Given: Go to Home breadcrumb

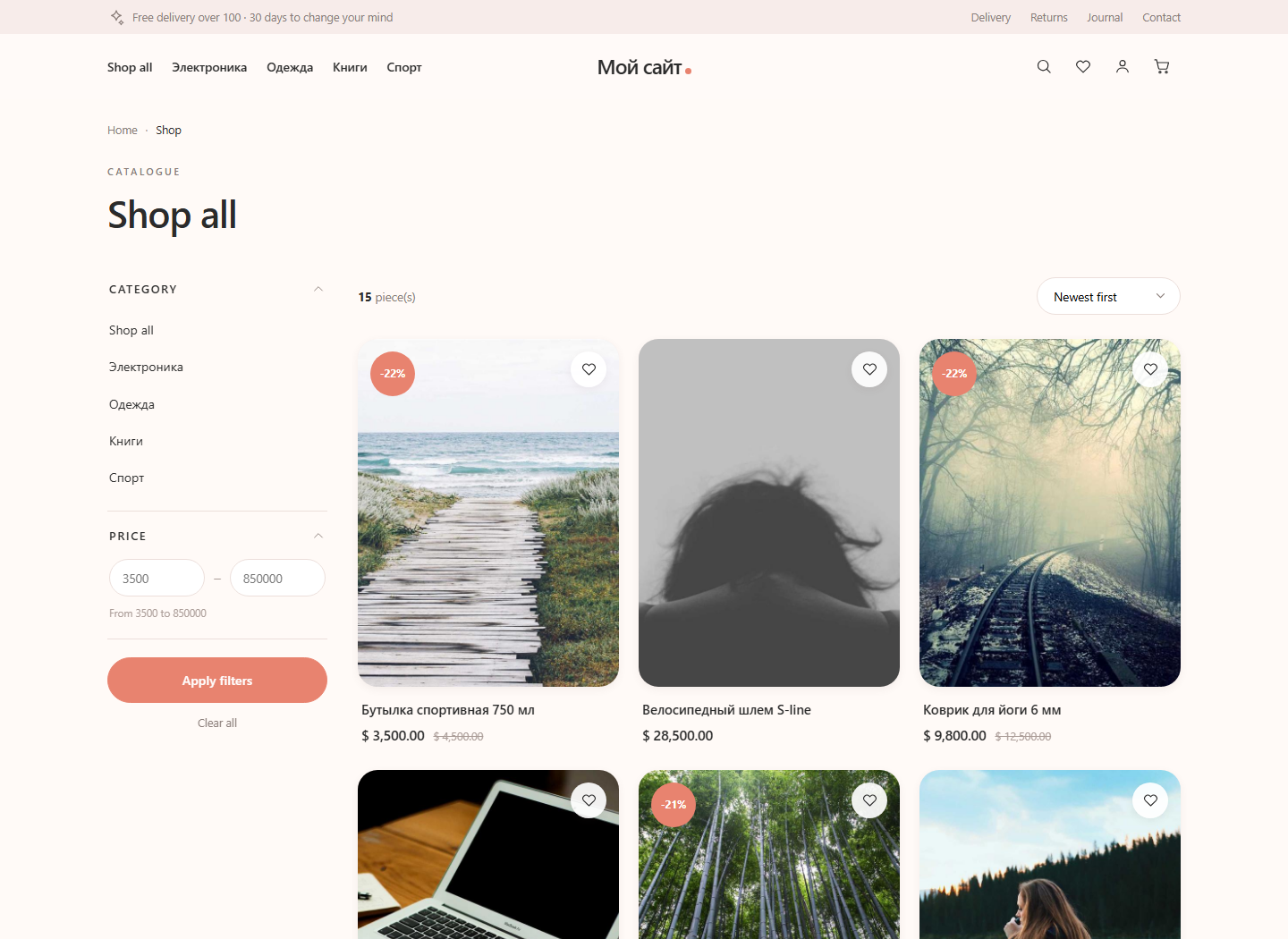Looking at the screenshot, I should [x=123, y=130].
